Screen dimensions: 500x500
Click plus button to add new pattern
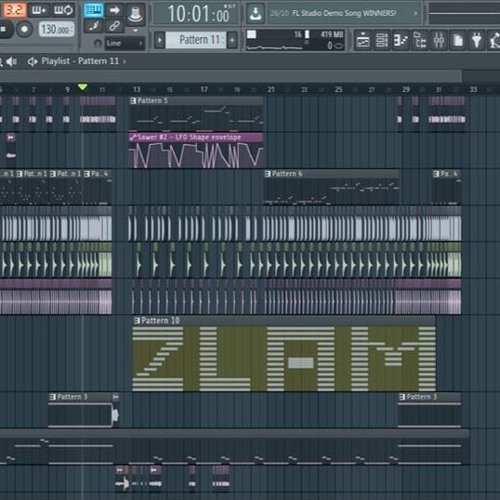pos(232,40)
